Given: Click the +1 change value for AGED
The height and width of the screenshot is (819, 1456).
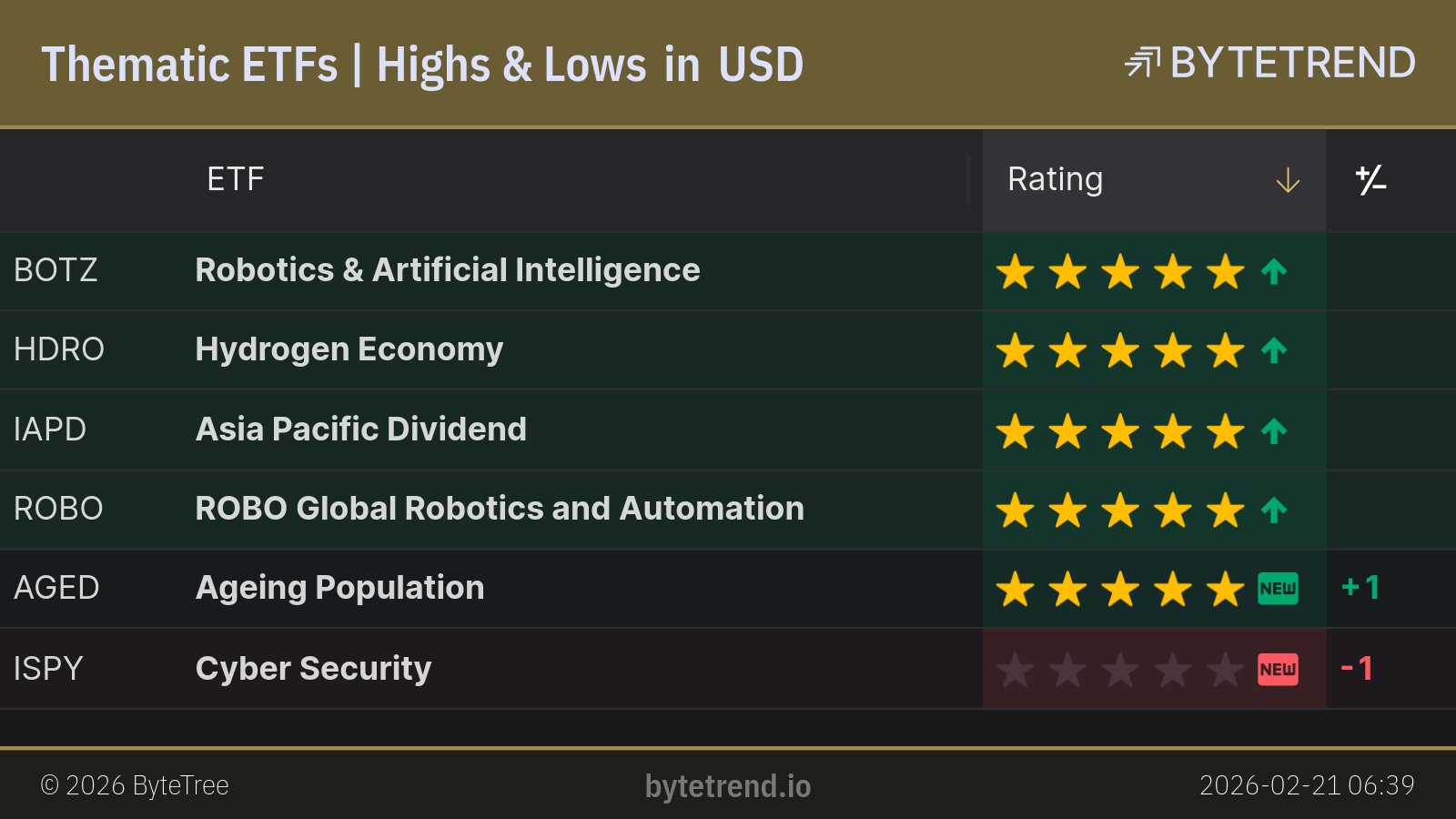Looking at the screenshot, I should pyautogui.click(x=1360, y=588).
